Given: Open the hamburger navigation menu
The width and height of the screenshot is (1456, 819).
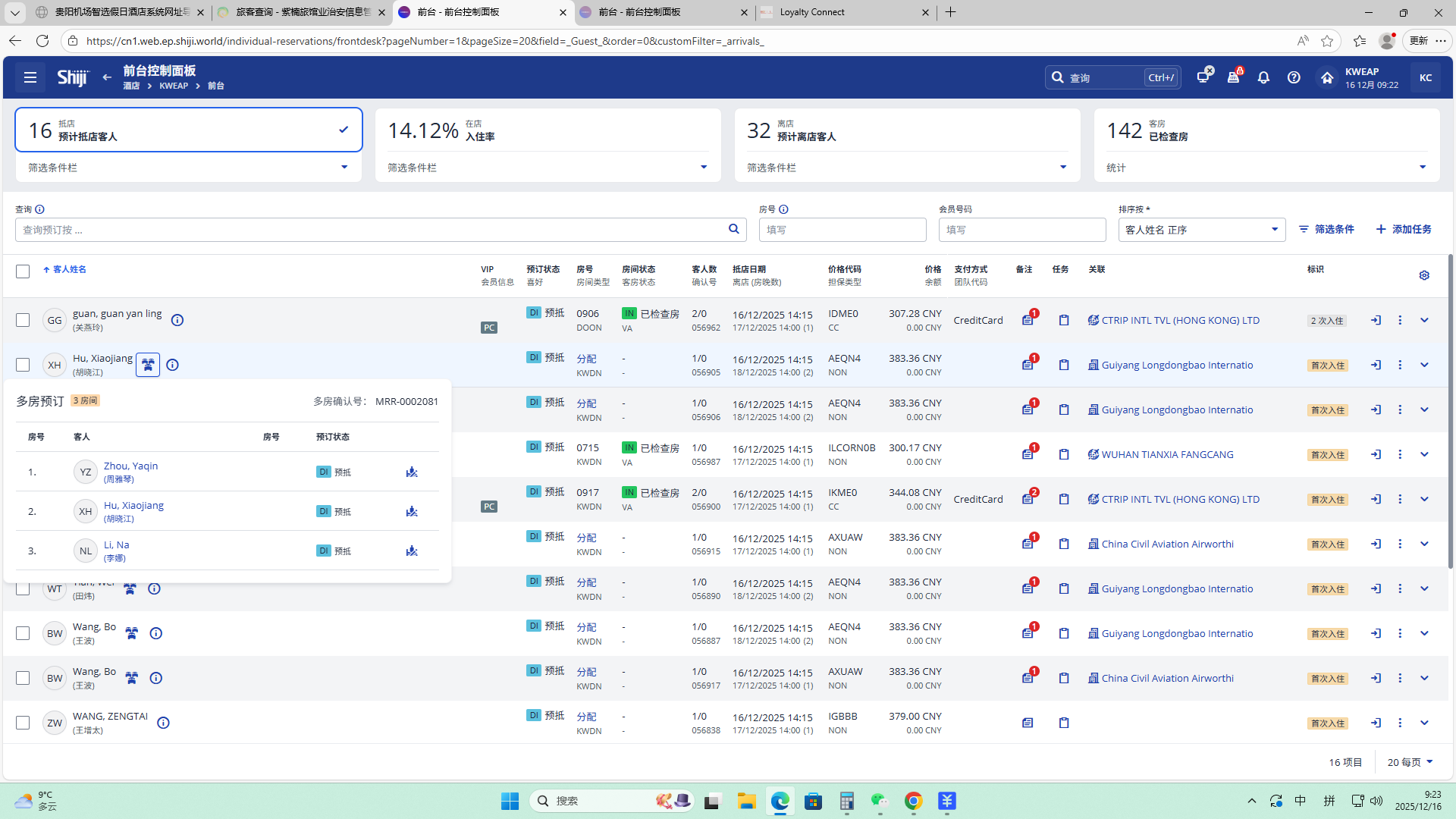Looking at the screenshot, I should tap(30, 77).
